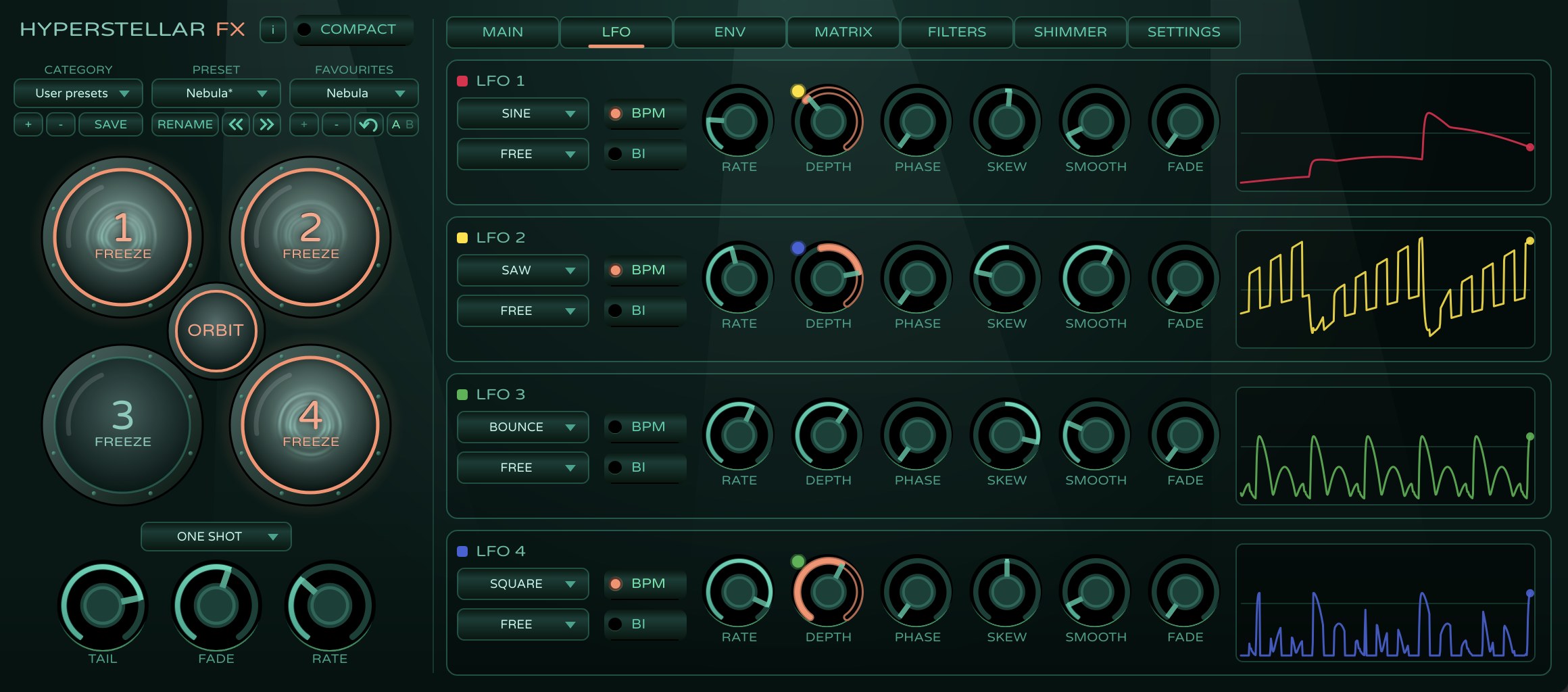Viewport: 1568px width, 692px height.
Task: Click the yellow modulation dot on LFO 1 Depth
Action: tap(798, 91)
